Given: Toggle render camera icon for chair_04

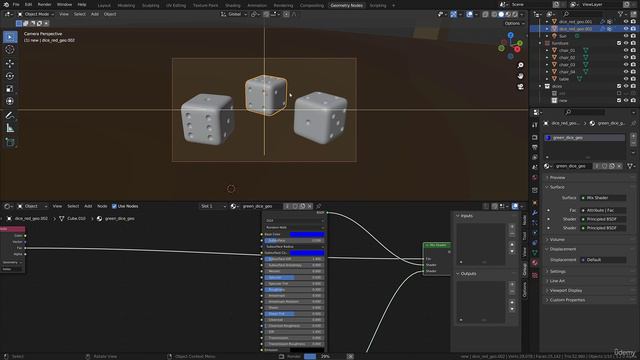Looking at the screenshot, I should [x=633, y=72].
